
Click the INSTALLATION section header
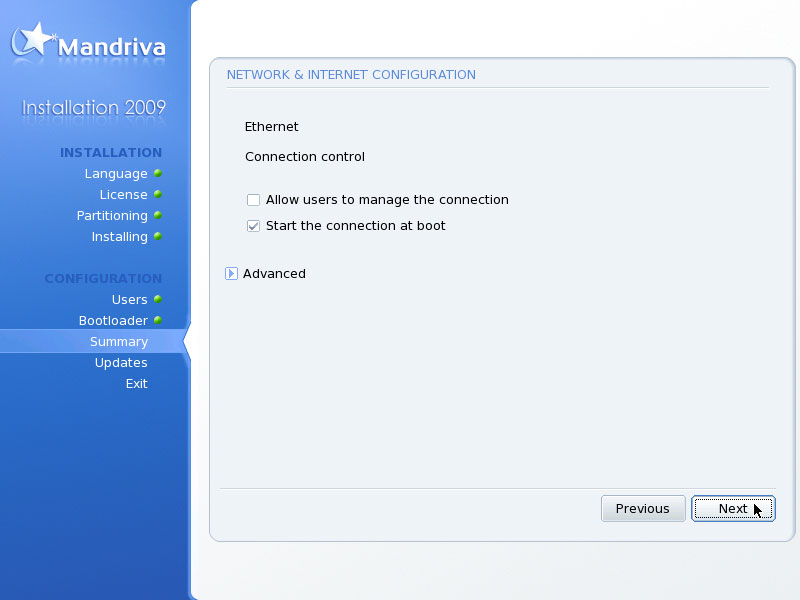(111, 153)
